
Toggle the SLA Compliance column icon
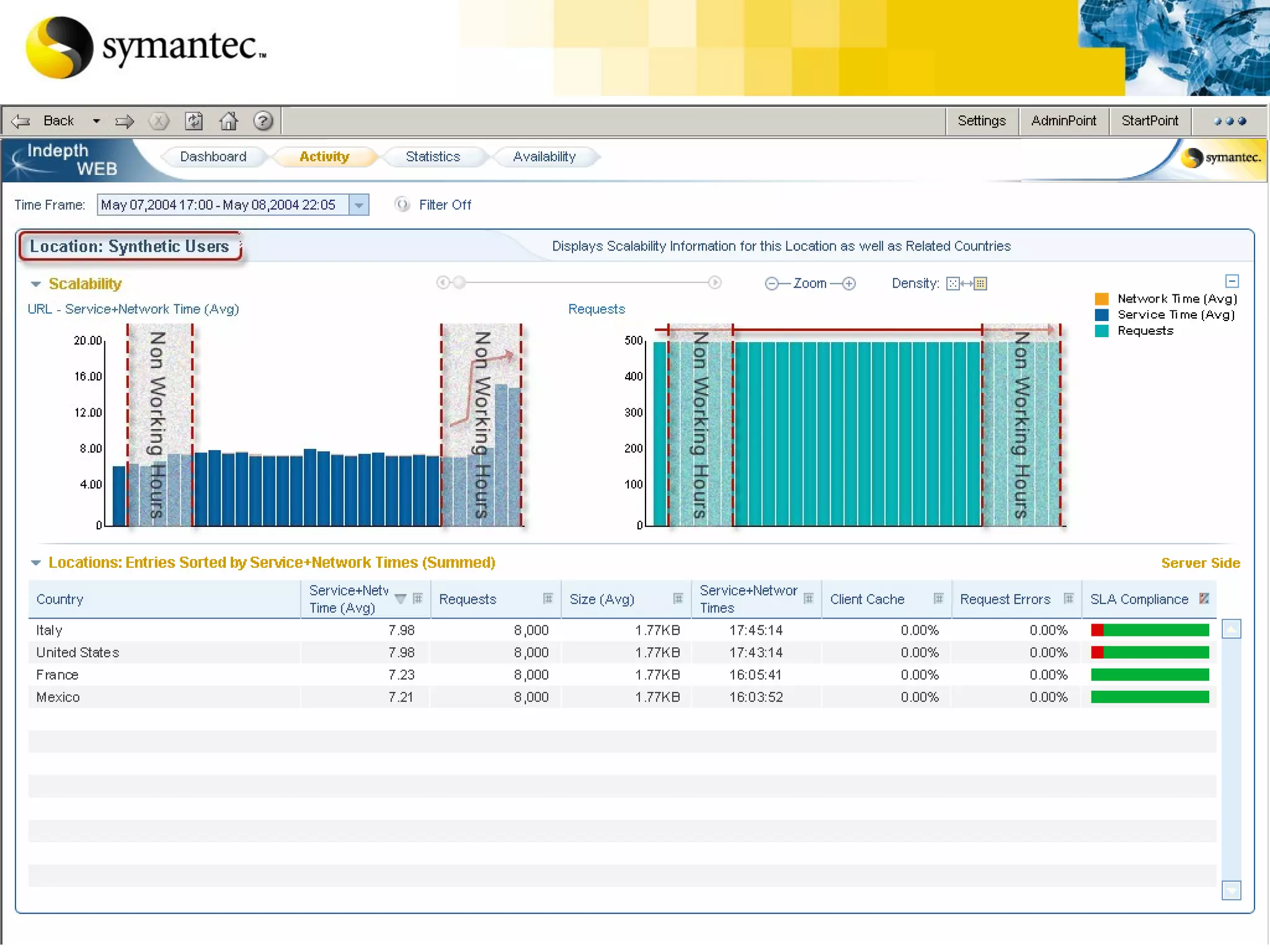(1204, 599)
